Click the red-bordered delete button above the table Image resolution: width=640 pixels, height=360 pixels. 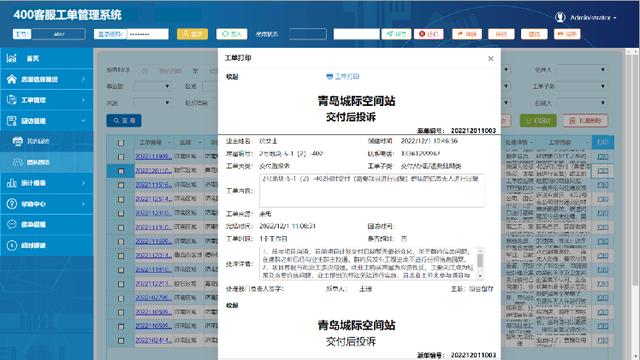click(585, 120)
